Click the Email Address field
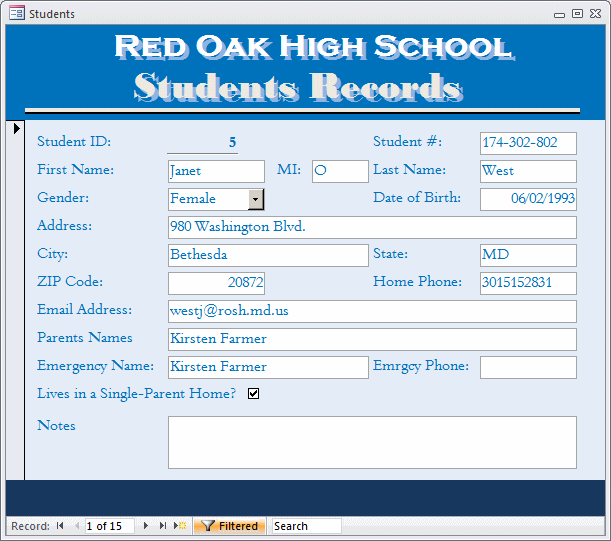Image resolution: width=611 pixels, height=541 pixels. point(372,311)
